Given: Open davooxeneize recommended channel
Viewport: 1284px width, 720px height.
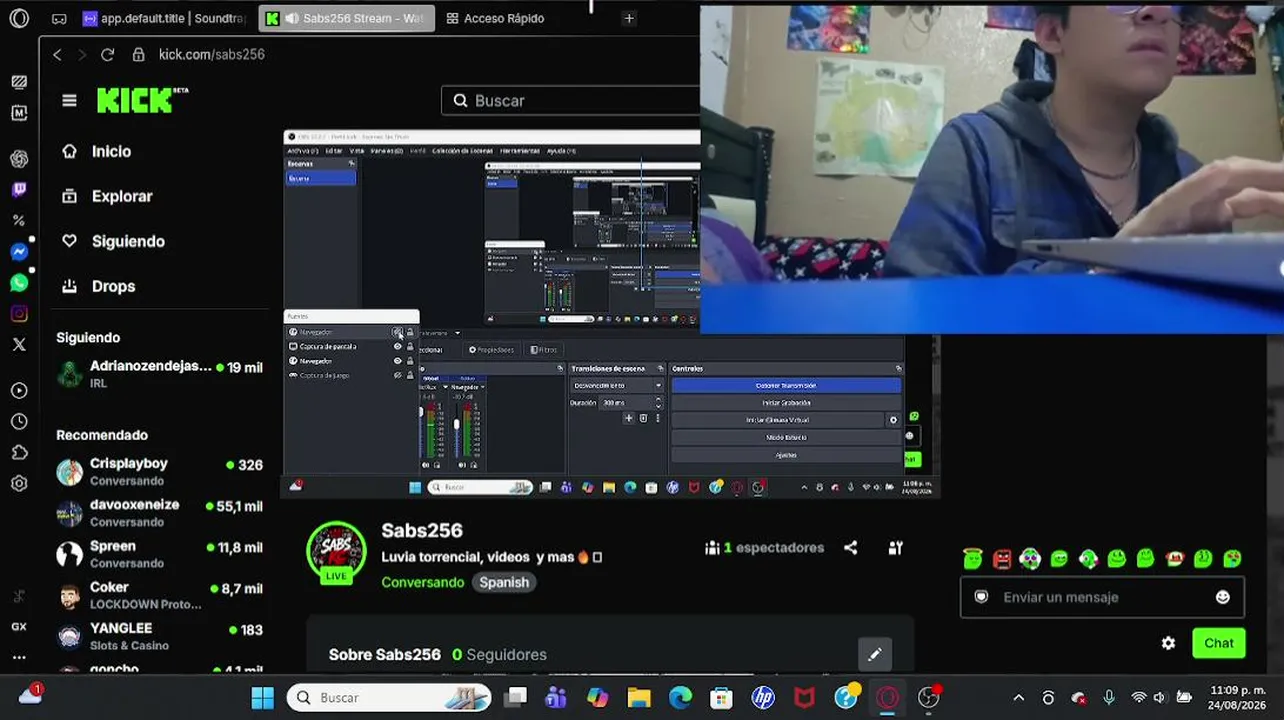Looking at the screenshot, I should pyautogui.click(x=160, y=513).
